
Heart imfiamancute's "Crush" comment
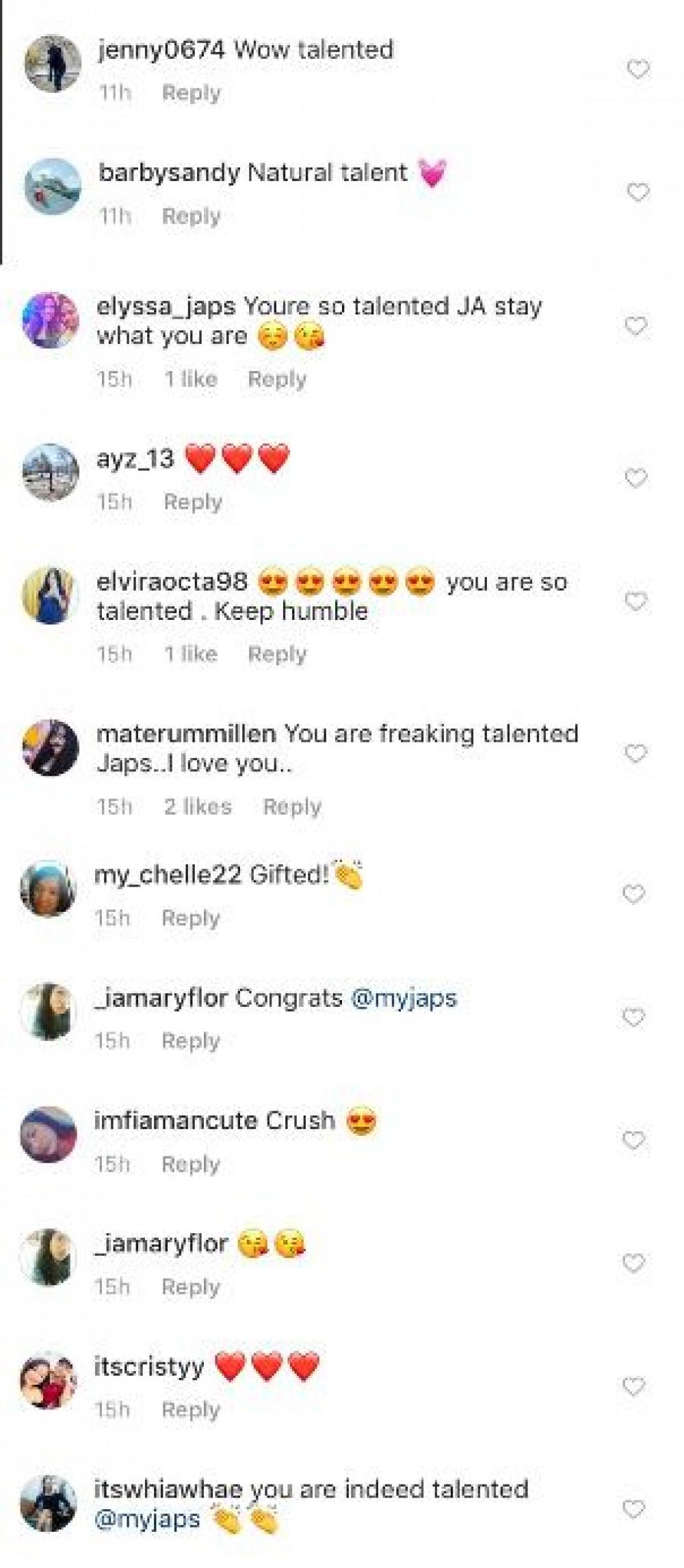(634, 1140)
